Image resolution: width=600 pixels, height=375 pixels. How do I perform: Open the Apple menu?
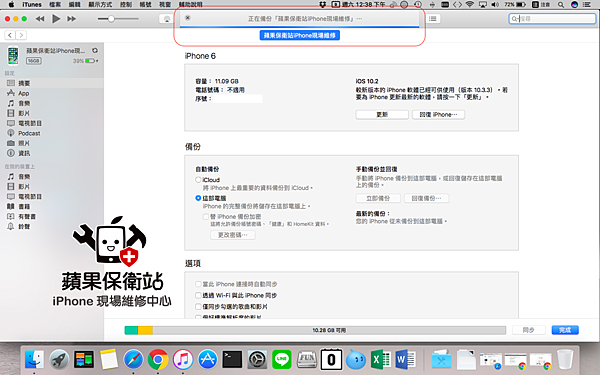point(11,4)
